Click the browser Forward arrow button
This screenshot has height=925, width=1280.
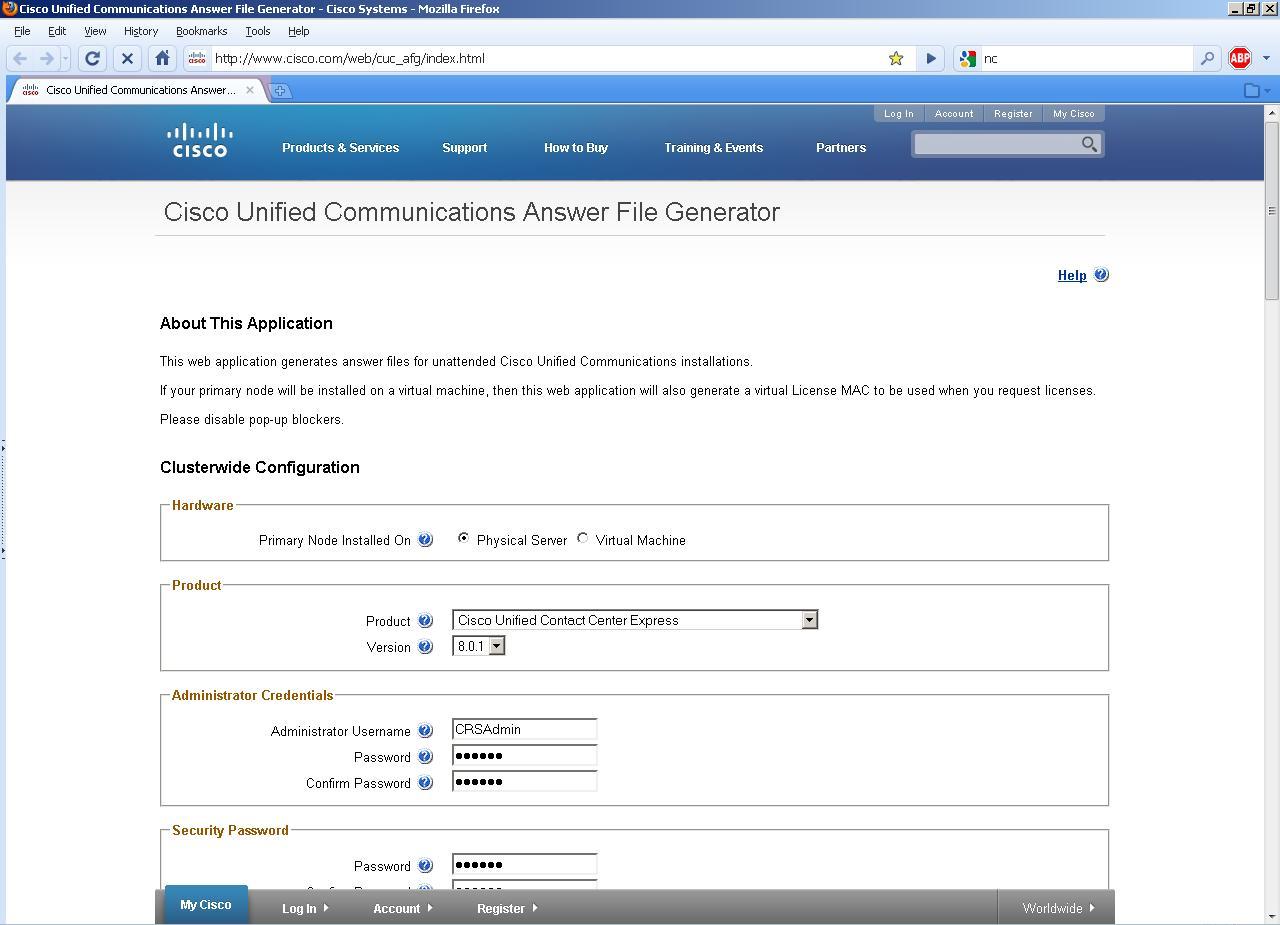point(46,58)
